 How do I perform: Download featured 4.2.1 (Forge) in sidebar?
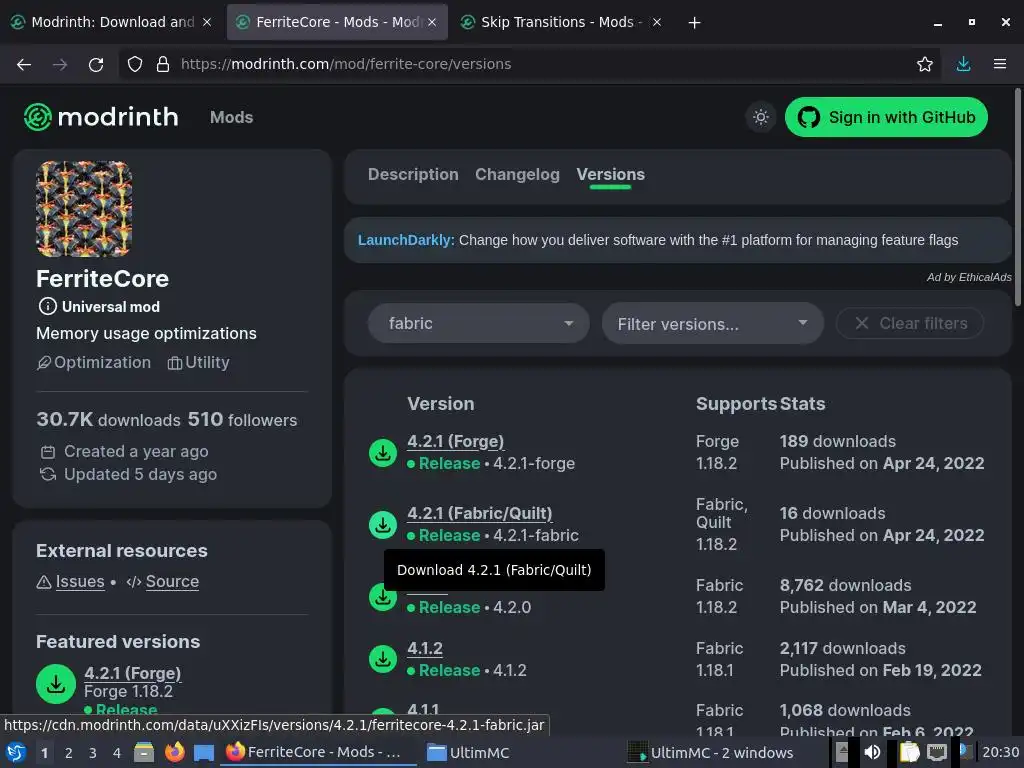pyautogui.click(x=56, y=684)
